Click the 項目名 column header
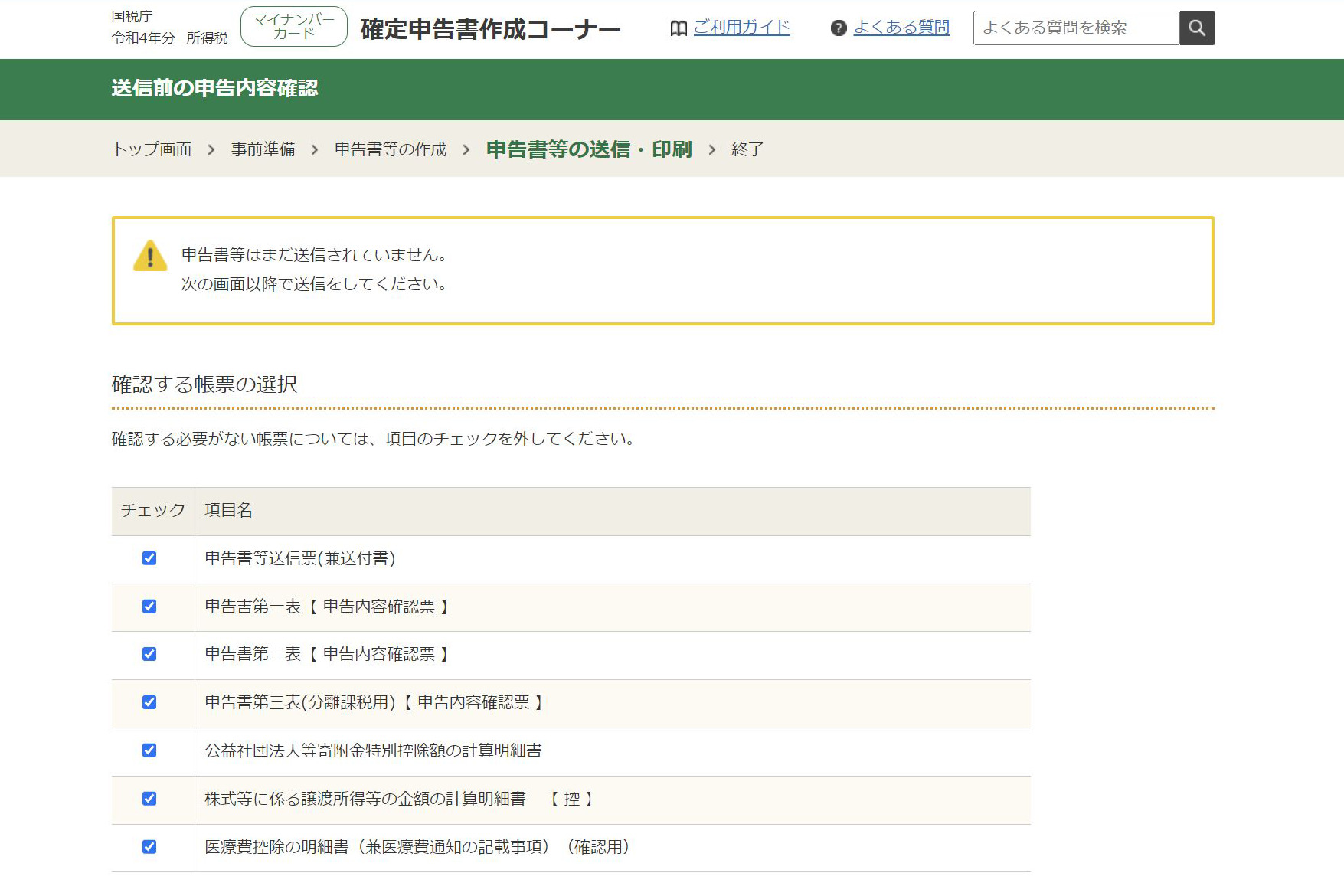Viewport: 1344px width, 896px height. (x=228, y=510)
